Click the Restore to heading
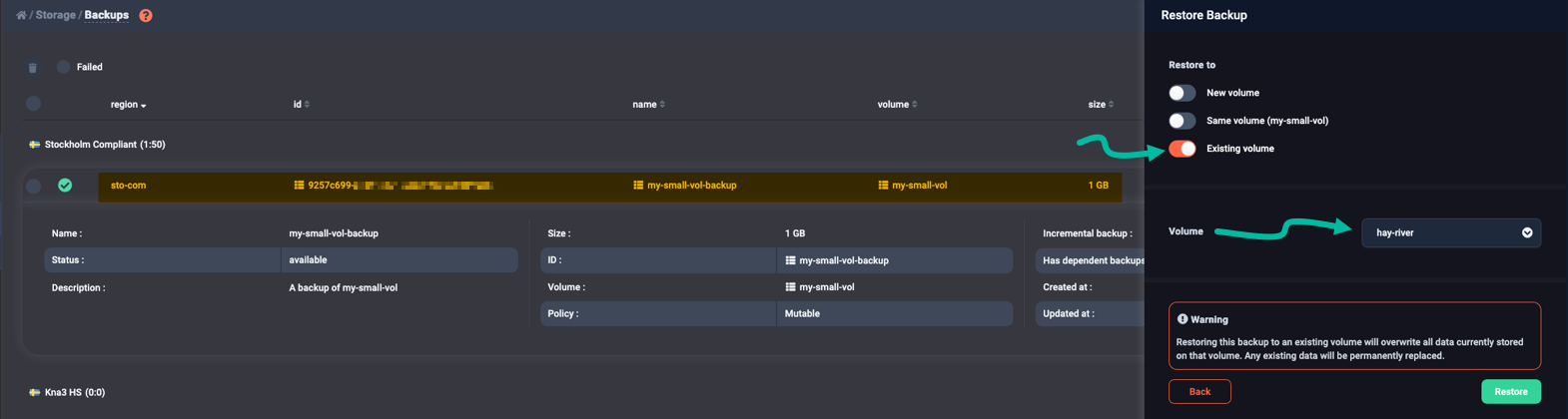Screen dimensions: 1568x419 point(1191,65)
